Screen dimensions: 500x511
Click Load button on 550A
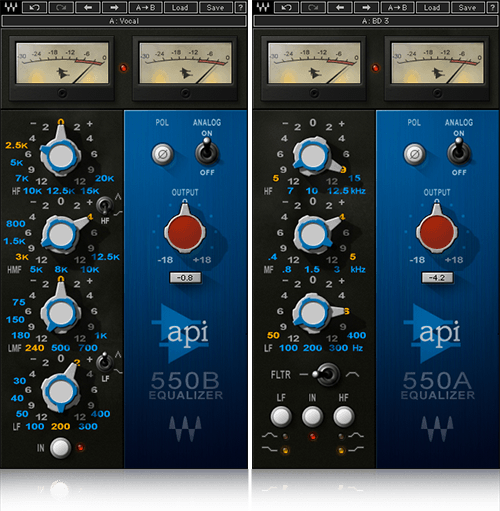(432, 7)
